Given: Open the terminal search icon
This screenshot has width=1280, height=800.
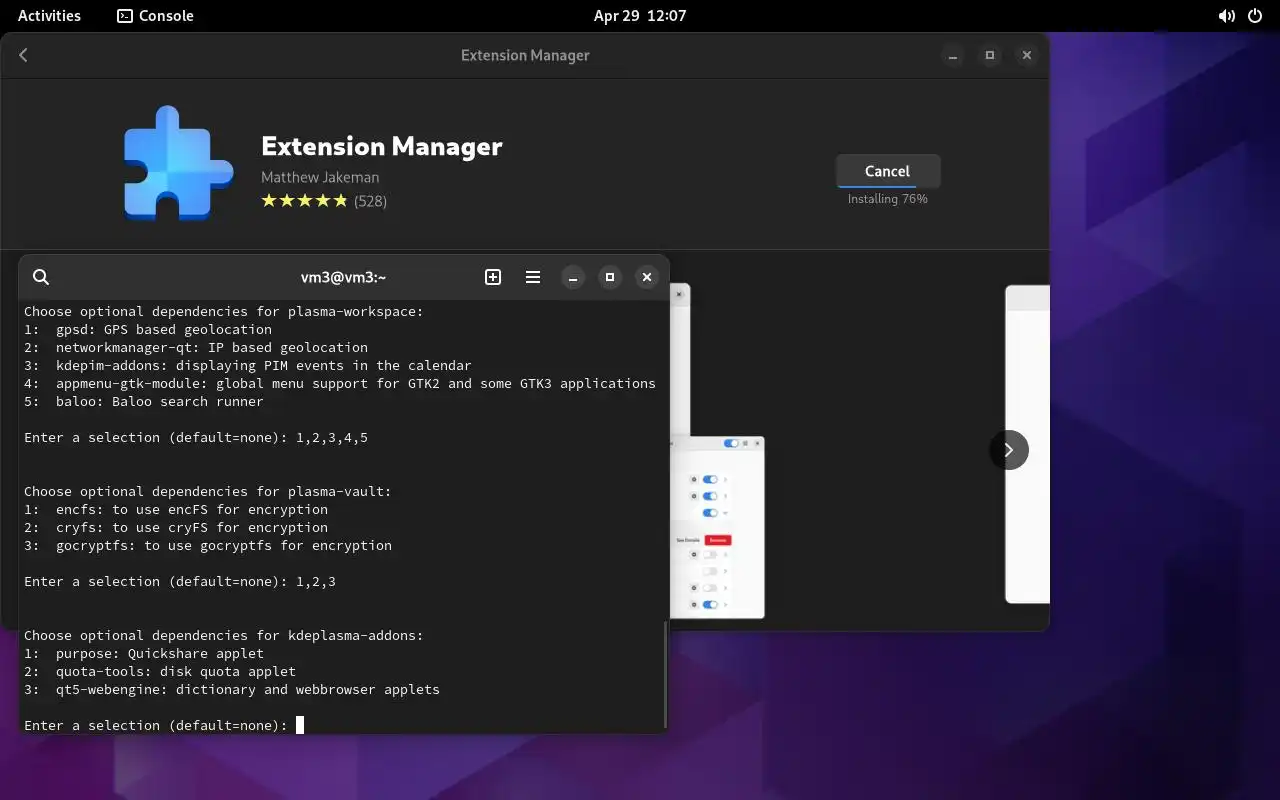Looking at the screenshot, I should click(41, 277).
